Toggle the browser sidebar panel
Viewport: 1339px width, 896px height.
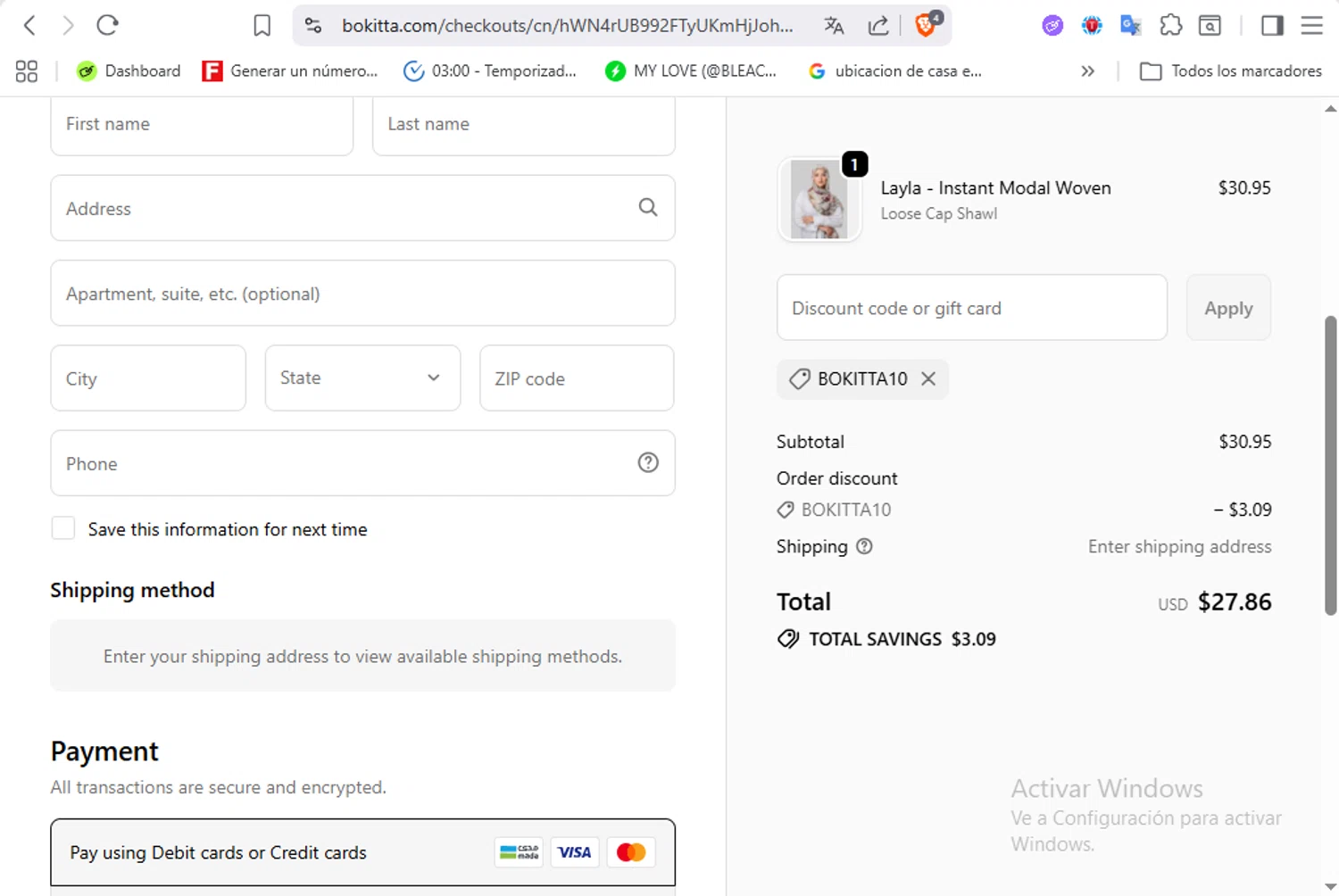[x=1272, y=25]
